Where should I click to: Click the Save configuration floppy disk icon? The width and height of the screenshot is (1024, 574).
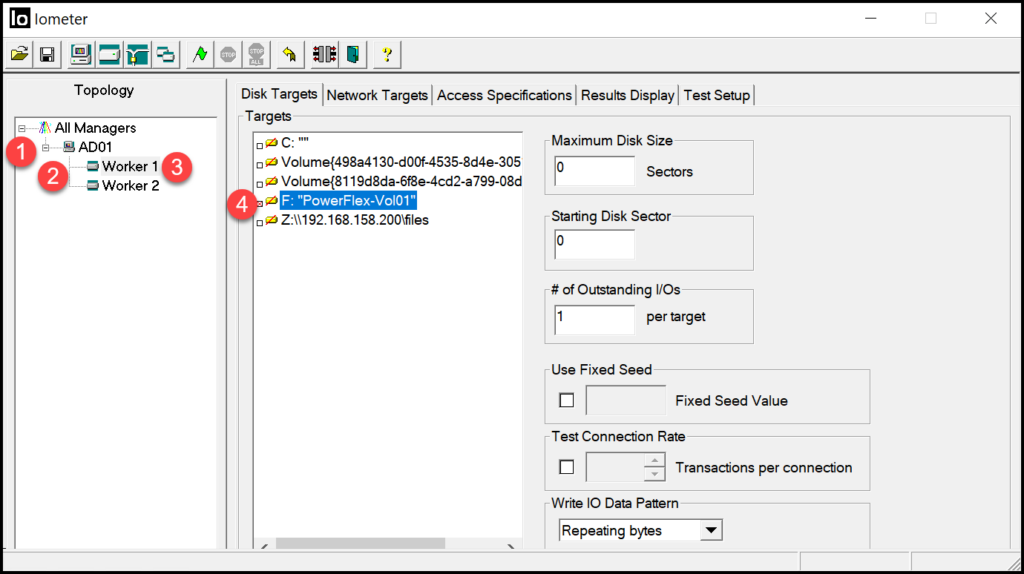point(47,54)
